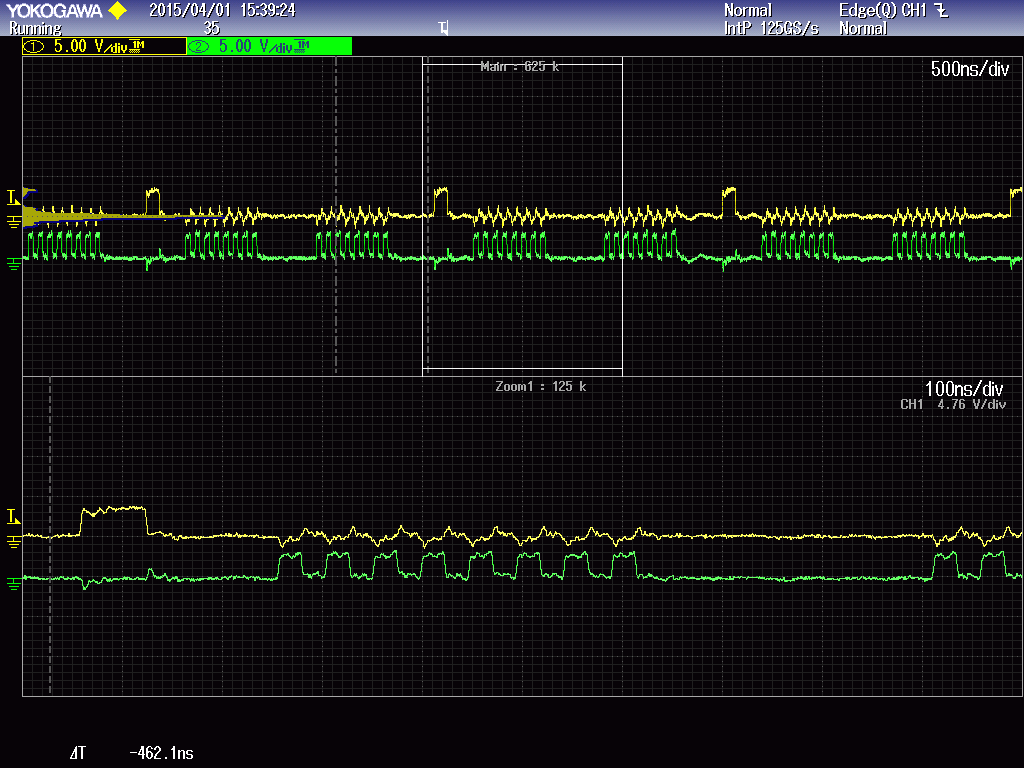Click the date 2015/04/01 15:39:24 readout
Screen dimensions: 1024x768
[x=222, y=10]
